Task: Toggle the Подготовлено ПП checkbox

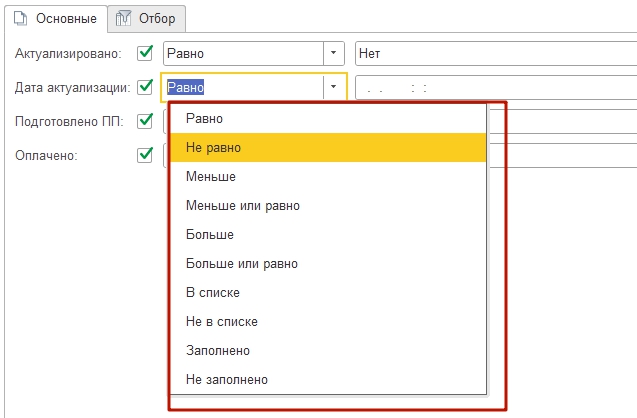Action: click(x=145, y=121)
